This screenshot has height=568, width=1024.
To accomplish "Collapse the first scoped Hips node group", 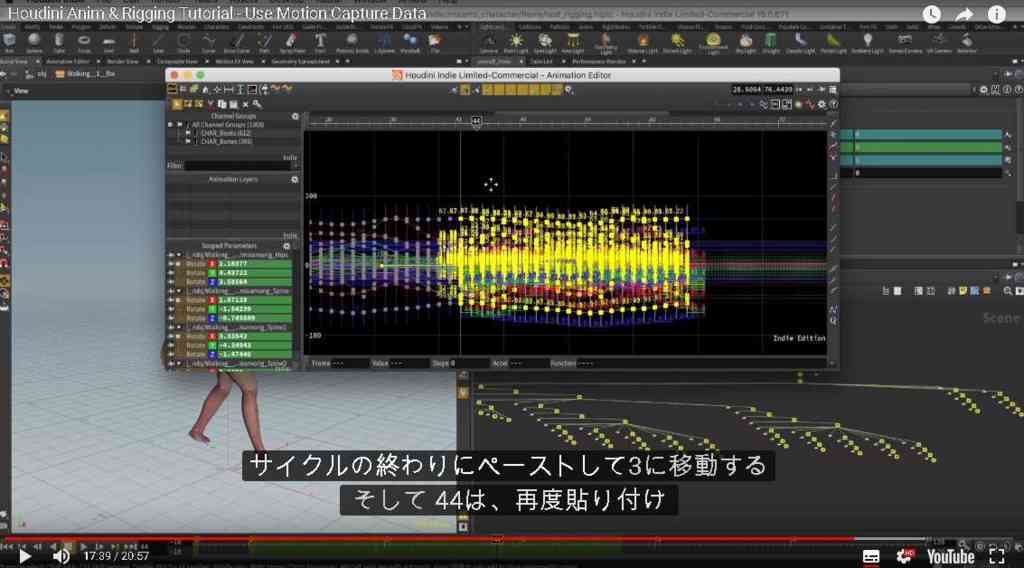I will tap(180, 255).
